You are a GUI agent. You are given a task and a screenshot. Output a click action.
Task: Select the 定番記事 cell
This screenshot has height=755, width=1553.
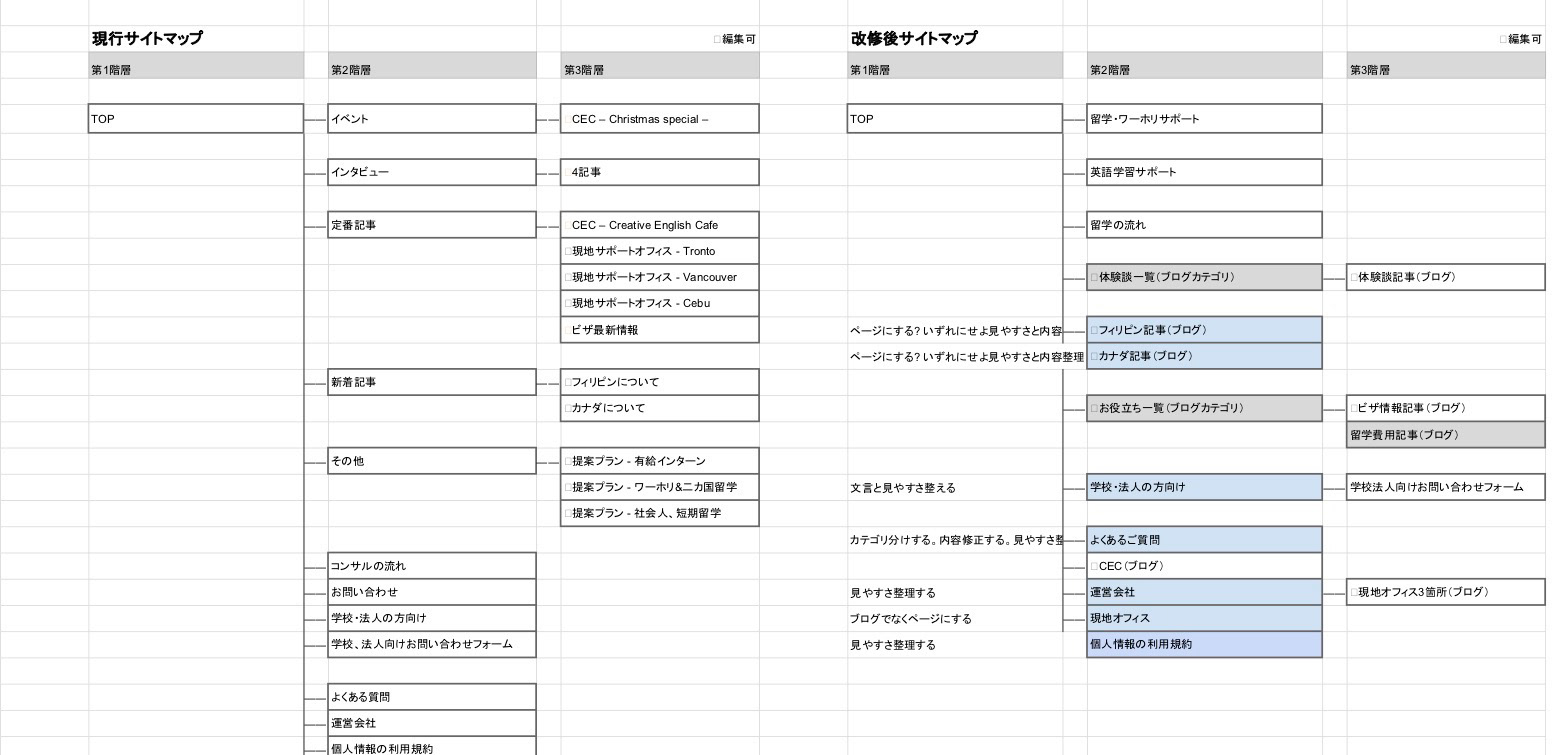(x=432, y=225)
